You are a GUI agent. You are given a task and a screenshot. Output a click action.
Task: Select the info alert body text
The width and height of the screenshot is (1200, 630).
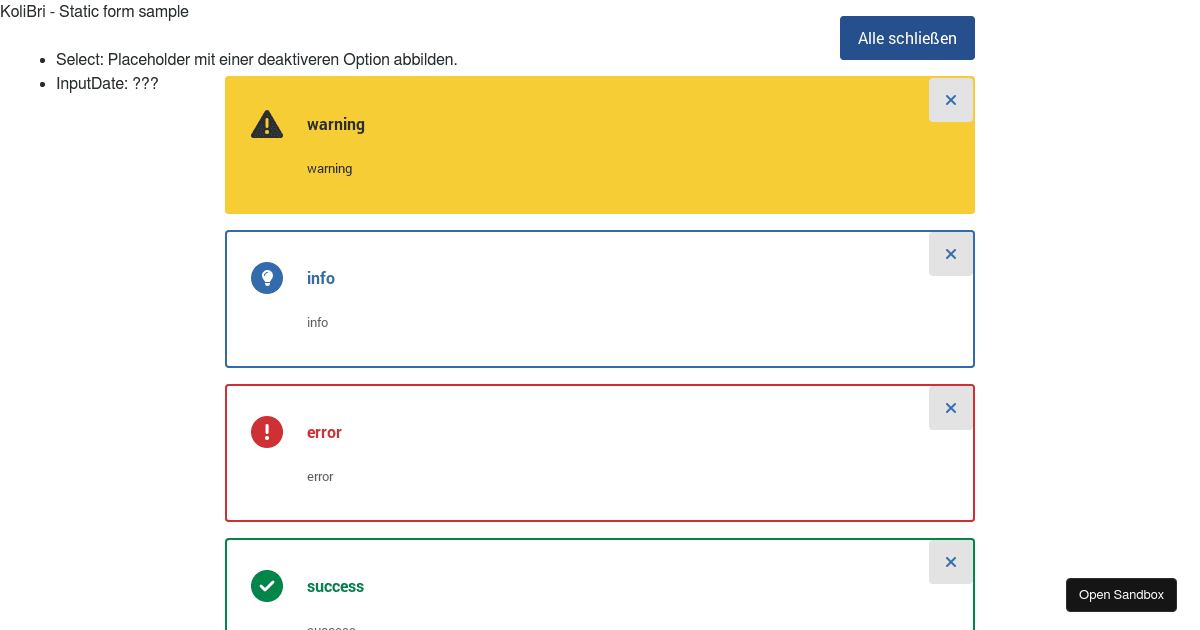tap(317, 322)
